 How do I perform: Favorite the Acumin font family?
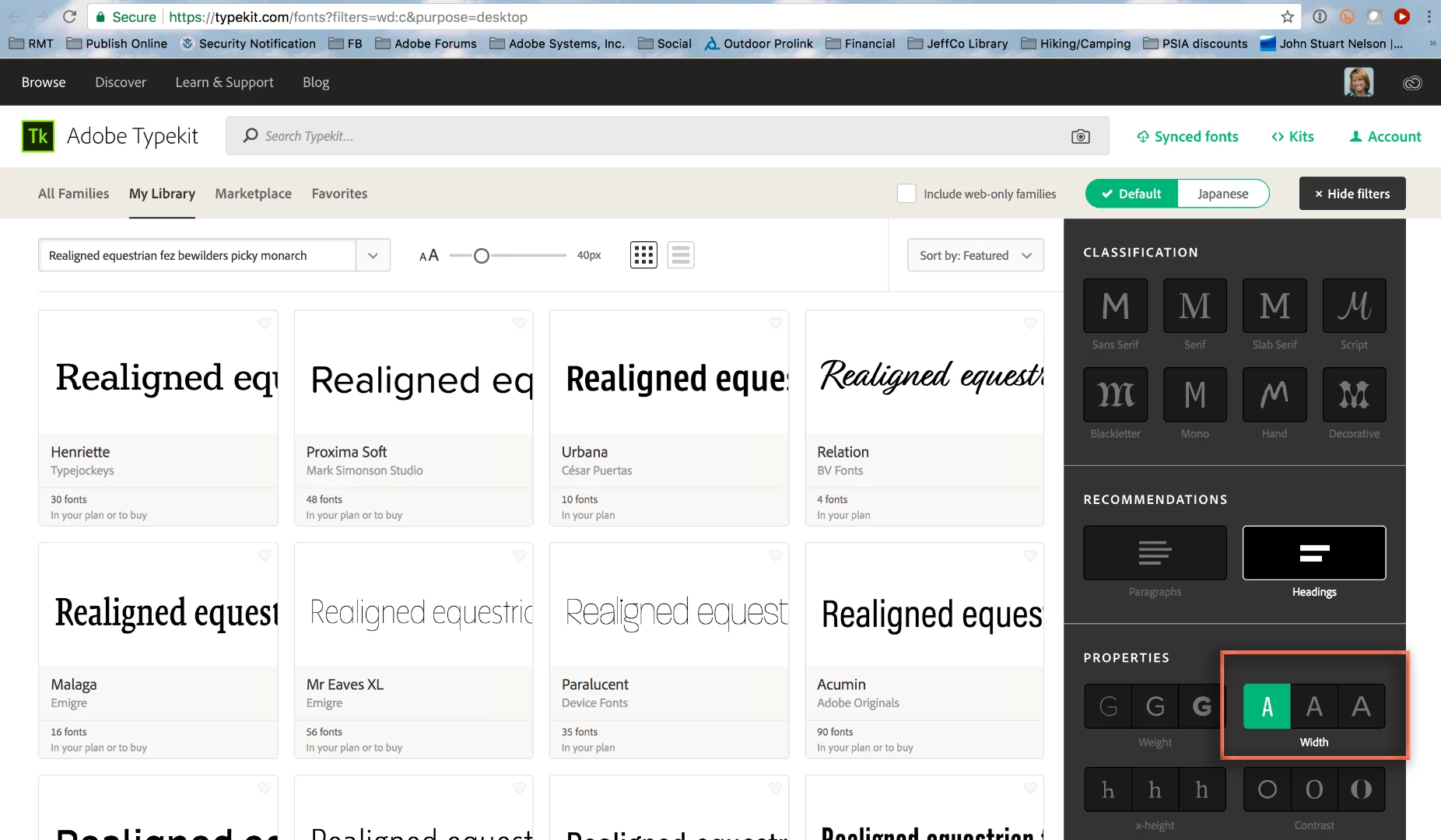coord(1031,555)
